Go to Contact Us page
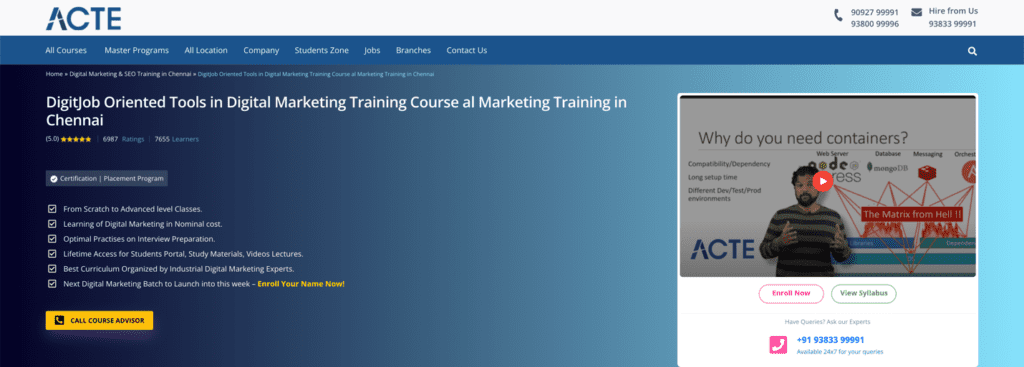Viewport: 1024px width, 367px height. click(466, 50)
